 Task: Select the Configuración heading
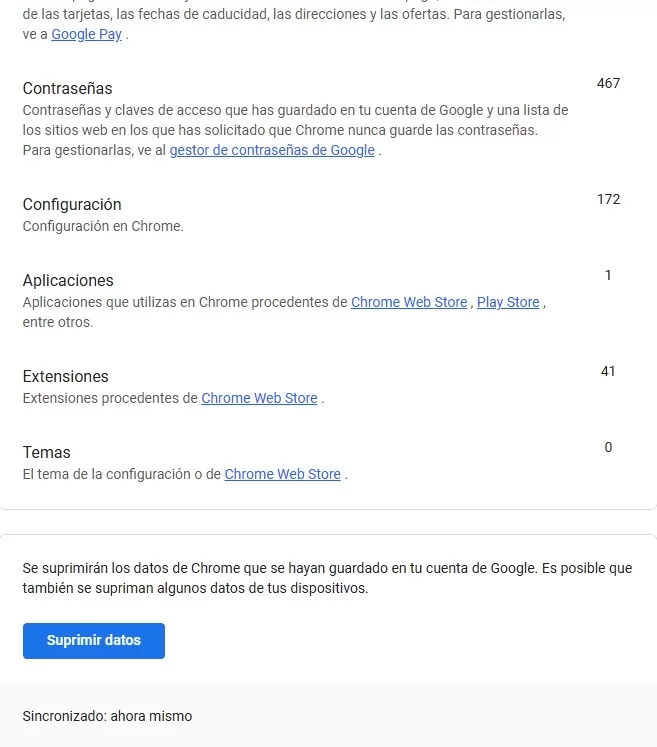[72, 204]
